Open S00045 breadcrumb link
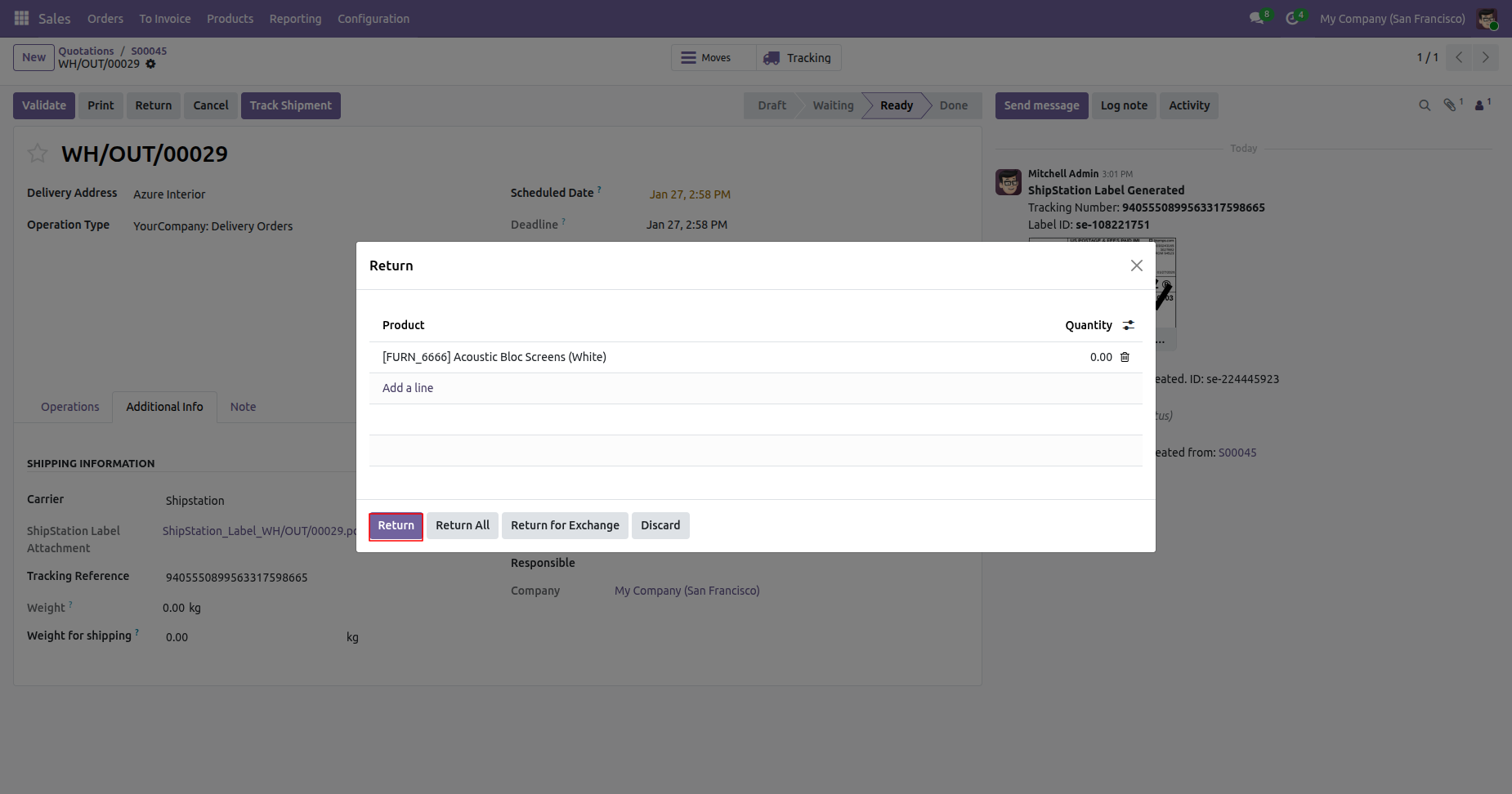The image size is (1512, 794). [149, 51]
